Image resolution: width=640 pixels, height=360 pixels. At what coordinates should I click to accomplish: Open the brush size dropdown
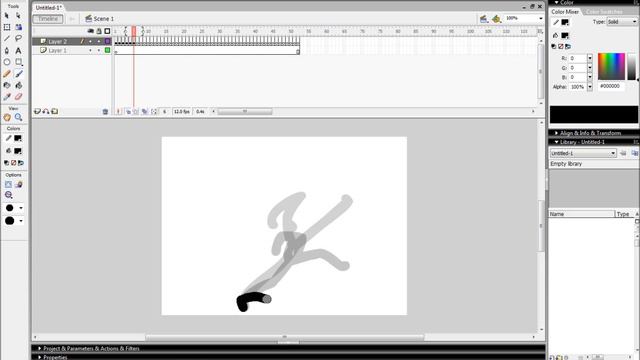click(21, 208)
